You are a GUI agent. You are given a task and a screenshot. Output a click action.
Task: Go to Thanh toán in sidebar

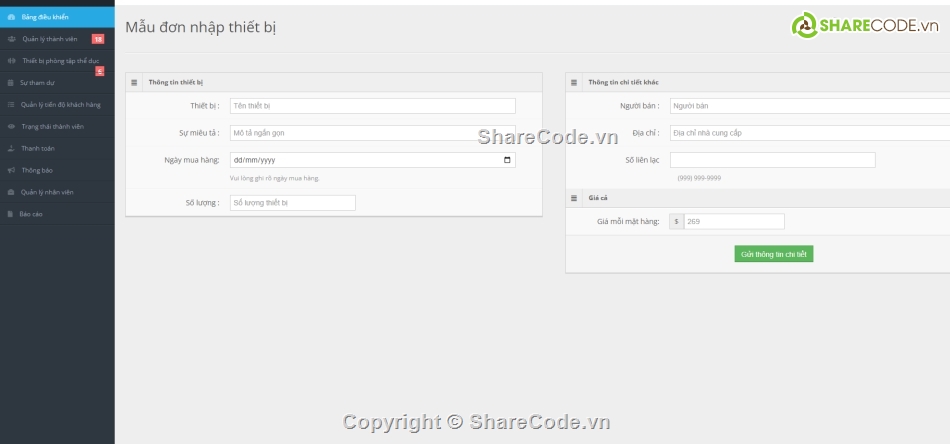pyautogui.click(x=38, y=148)
